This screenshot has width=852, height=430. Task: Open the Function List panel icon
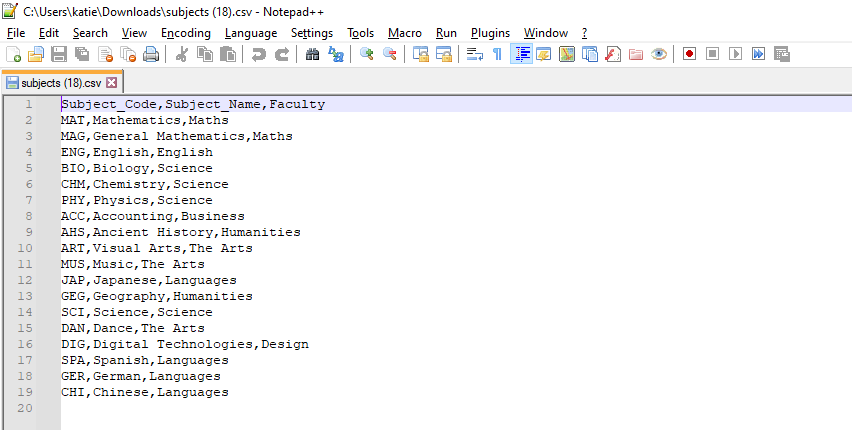click(x=612, y=54)
